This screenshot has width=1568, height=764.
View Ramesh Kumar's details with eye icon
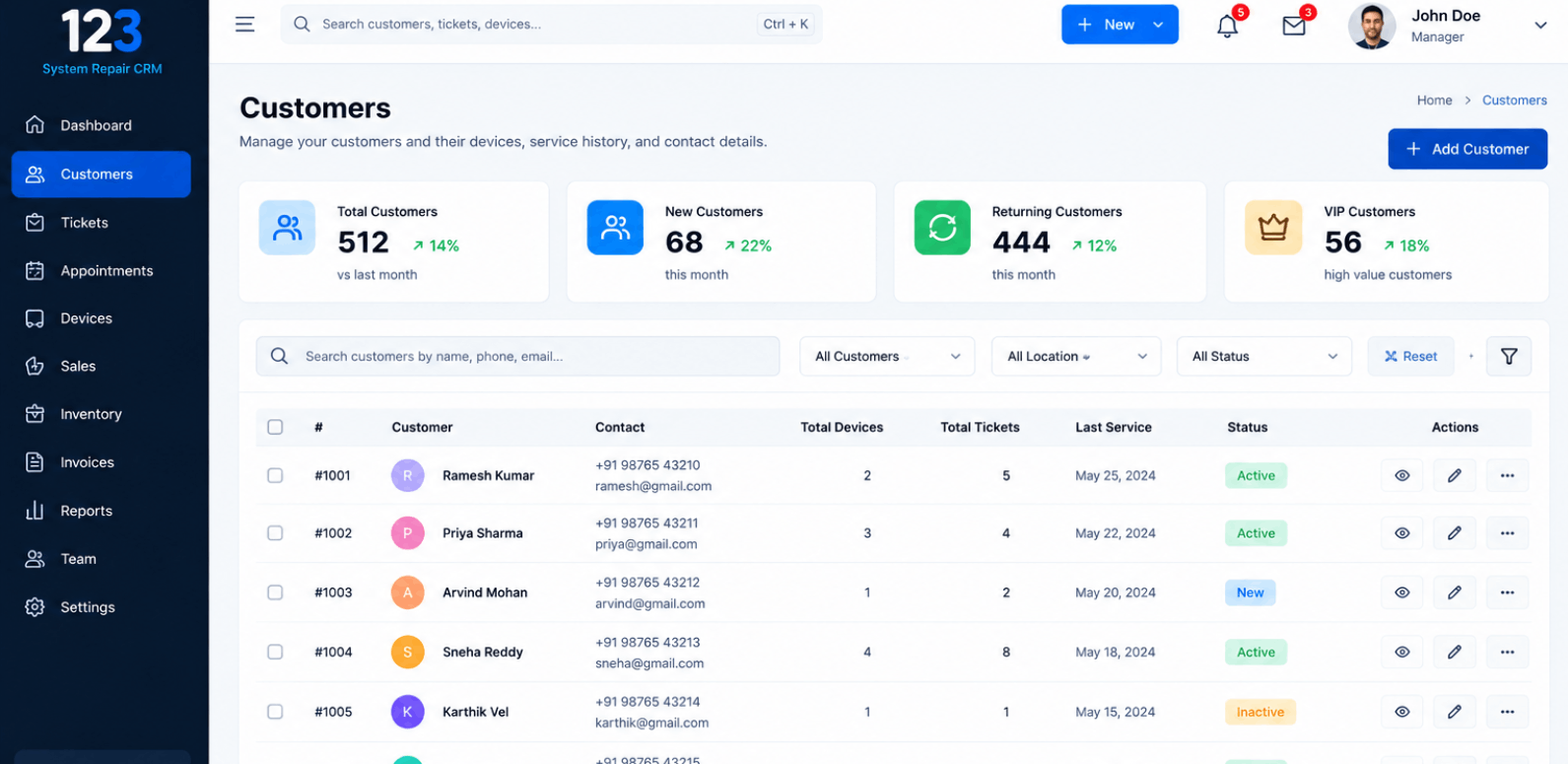(1401, 475)
